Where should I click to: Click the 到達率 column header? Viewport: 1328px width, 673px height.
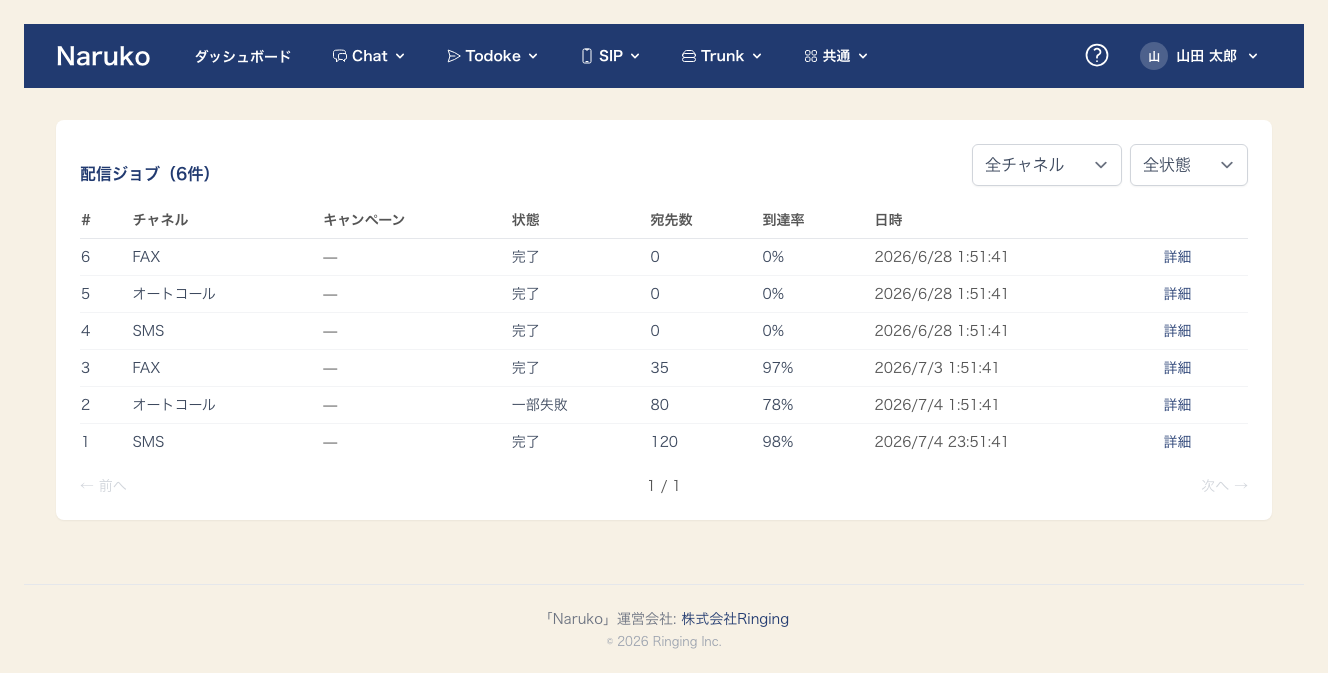tap(783, 220)
